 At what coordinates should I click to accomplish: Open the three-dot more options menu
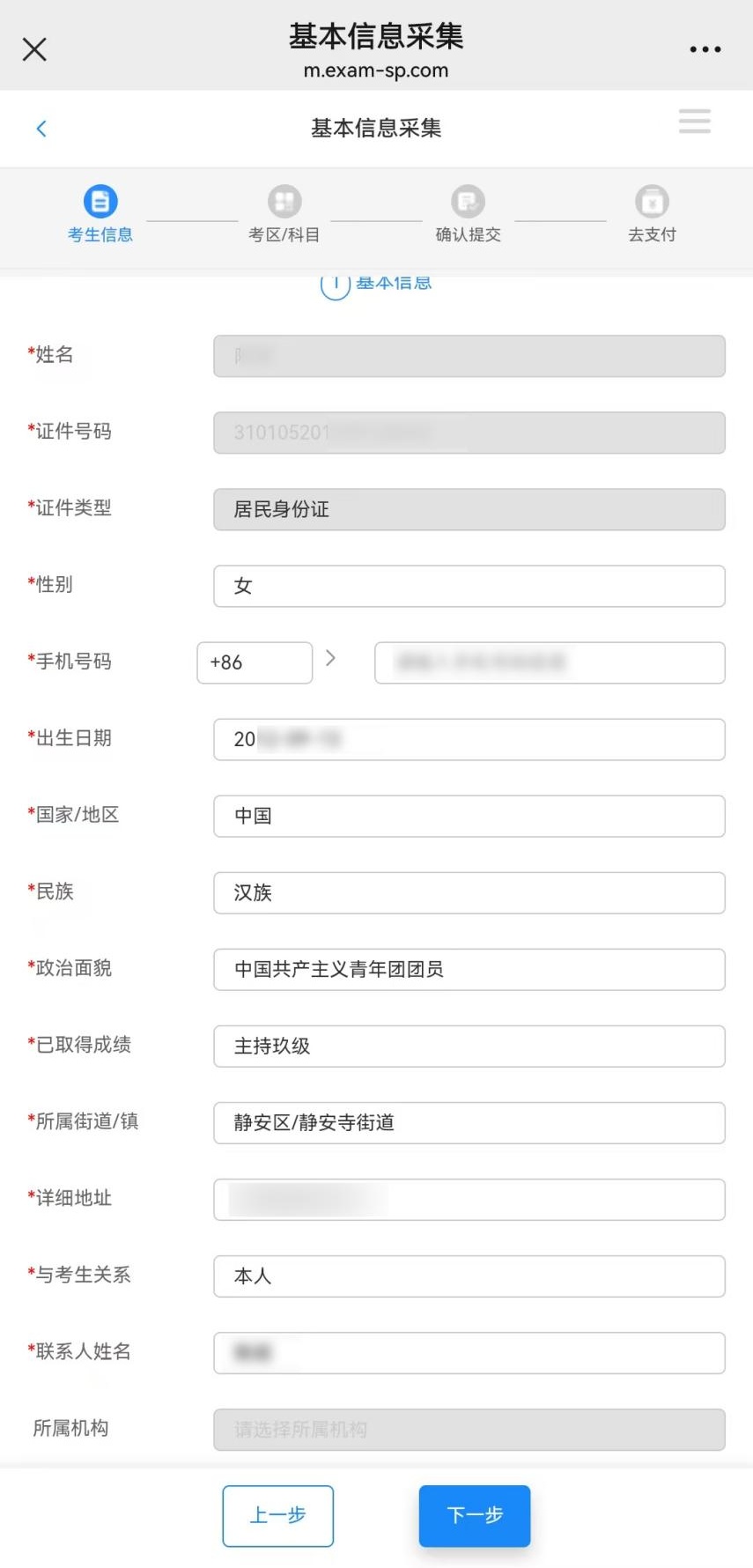pos(705,49)
